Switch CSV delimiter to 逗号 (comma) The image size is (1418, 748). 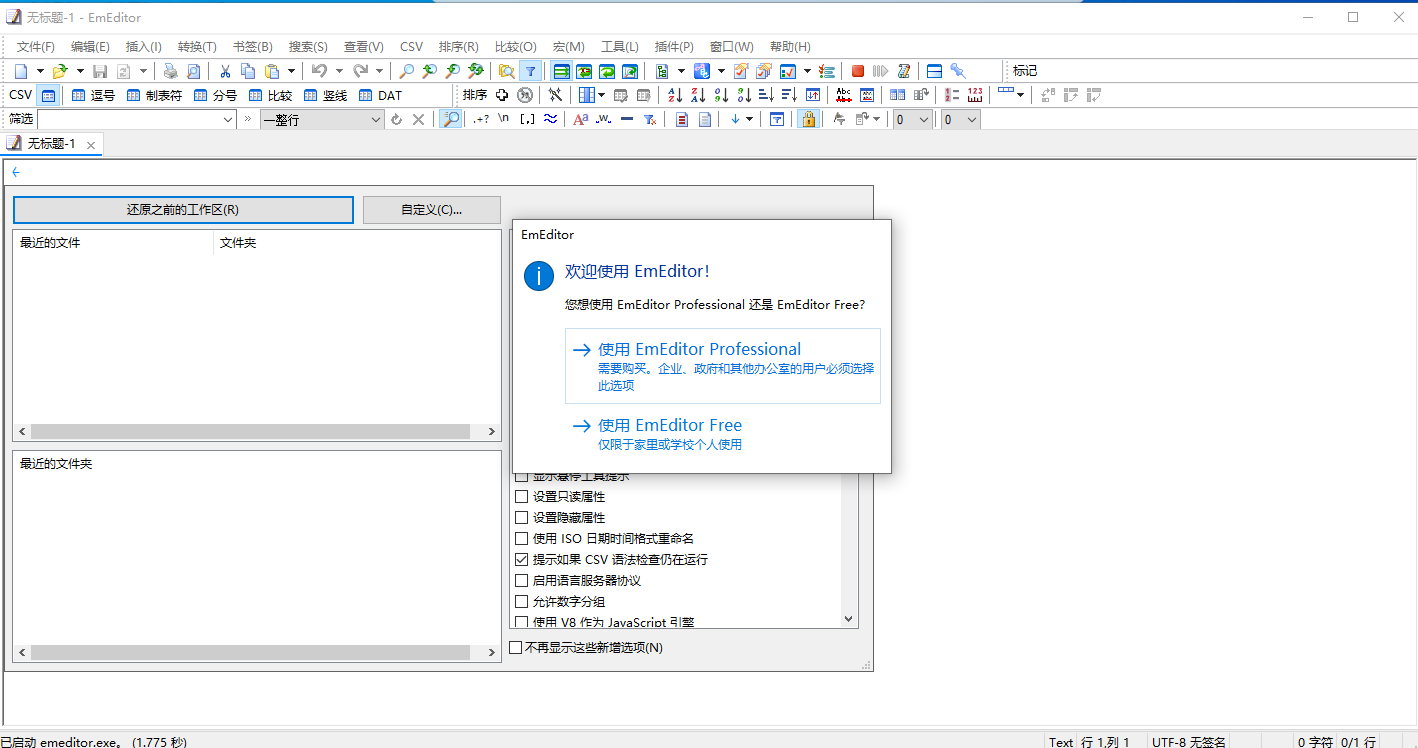[95, 94]
